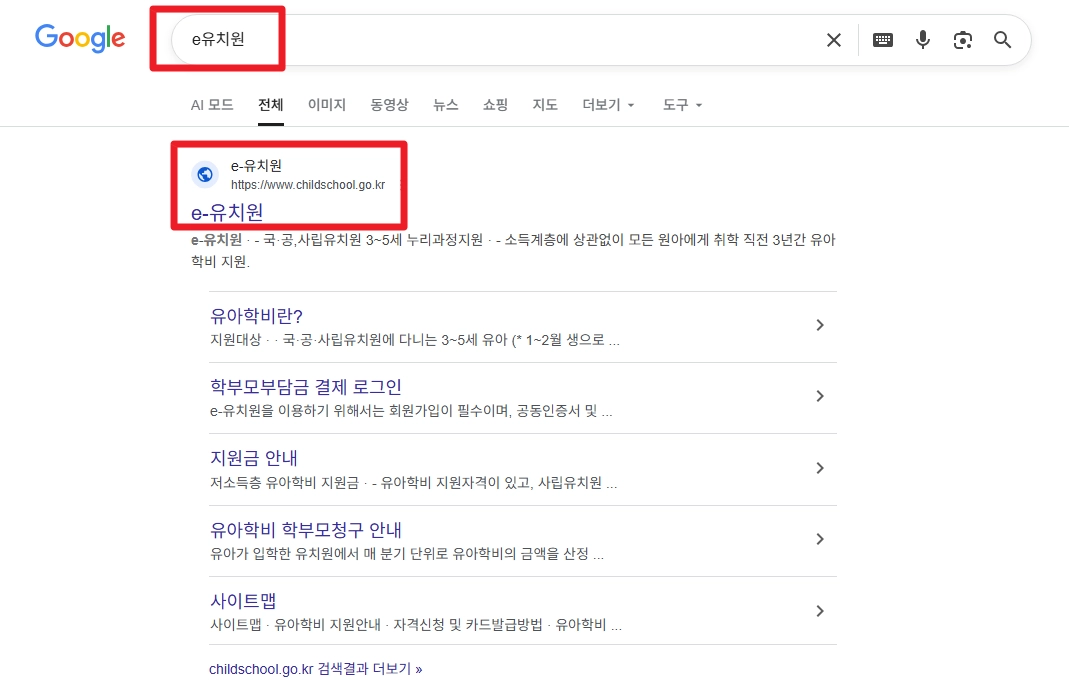
Task: Click the arrow beside 사이트맵 result
Action: tap(820, 610)
